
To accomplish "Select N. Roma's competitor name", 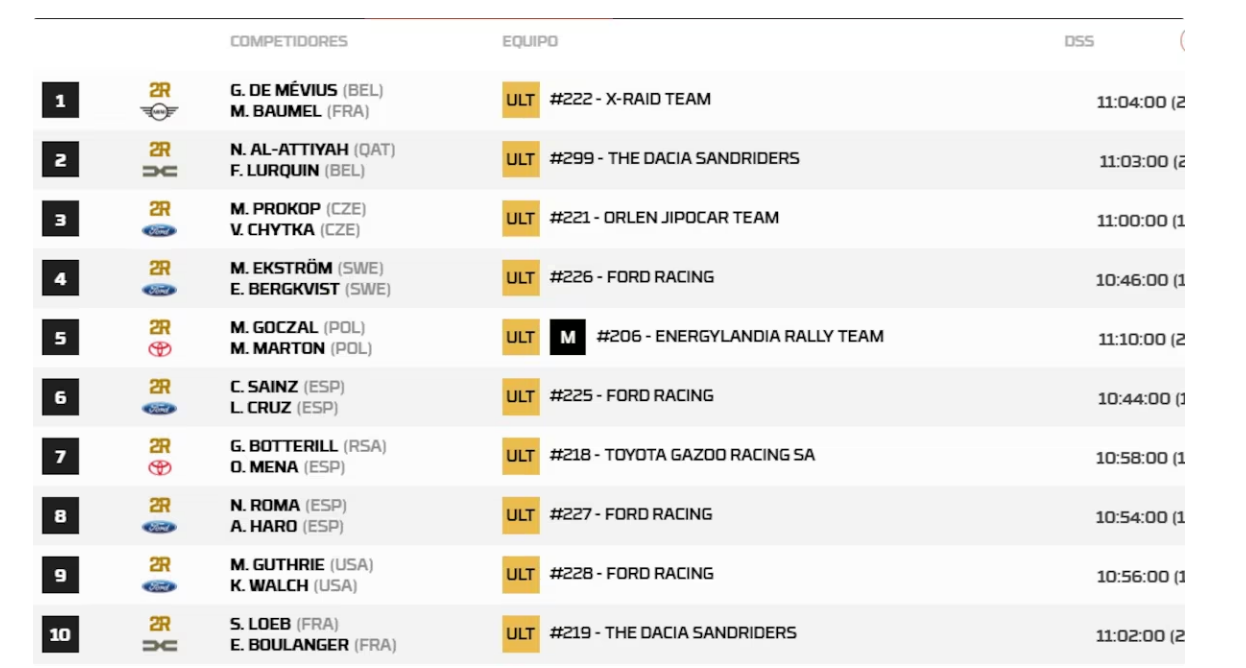I will 266,505.
